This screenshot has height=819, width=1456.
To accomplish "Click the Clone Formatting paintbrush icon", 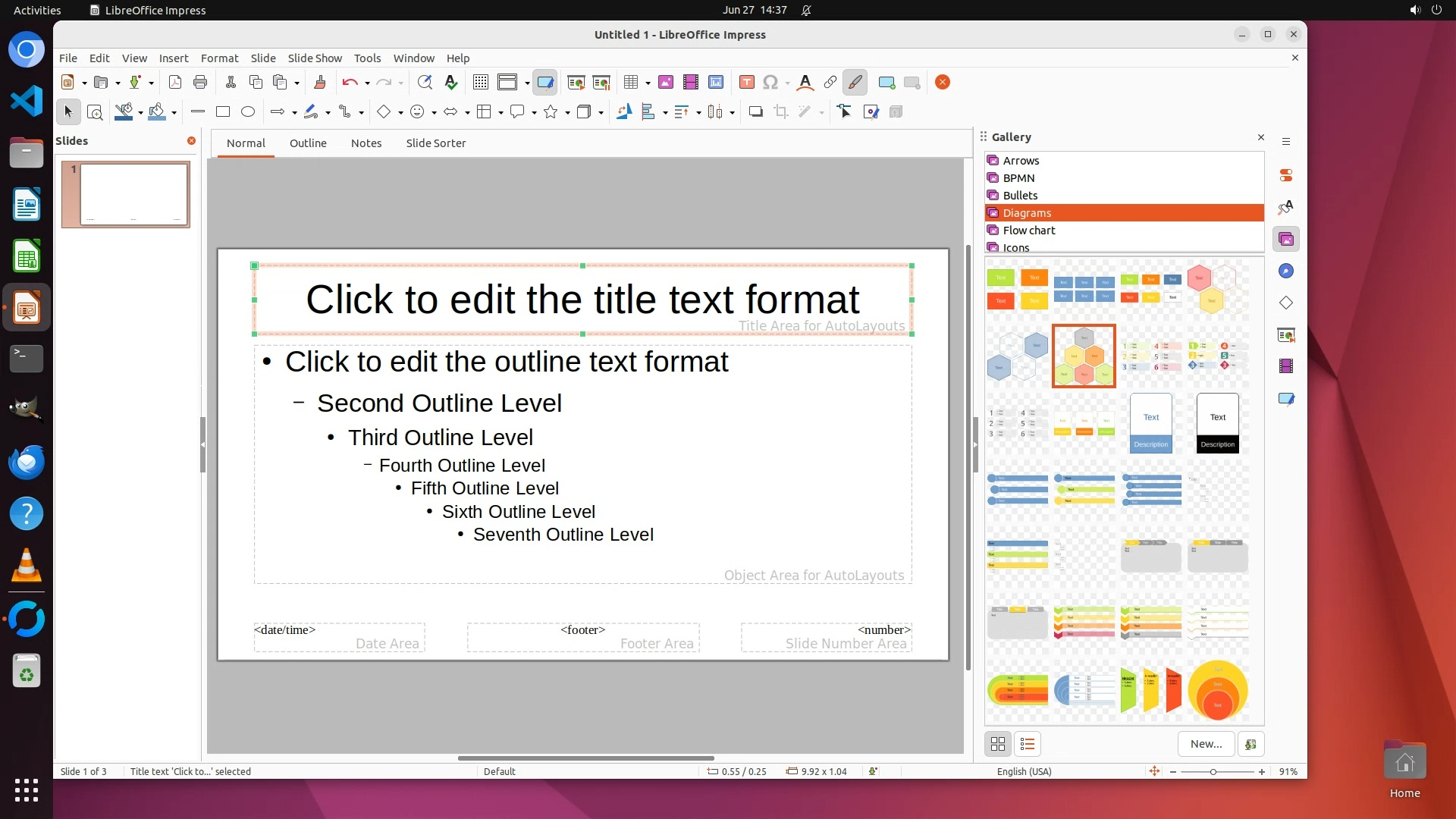I will (x=319, y=83).
